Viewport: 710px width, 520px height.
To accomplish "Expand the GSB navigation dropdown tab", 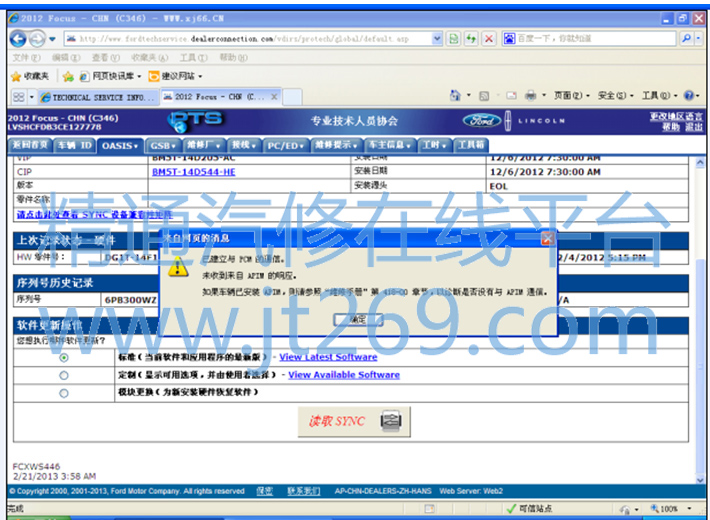I will click(163, 146).
